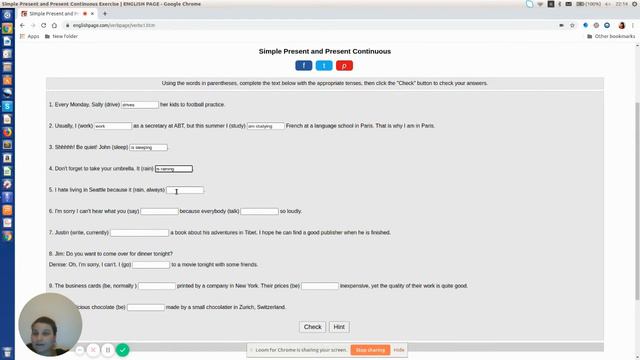Viewport: 640px width, 360px height.
Task: Open the New folder bookmark
Action: pyautogui.click(x=61, y=36)
